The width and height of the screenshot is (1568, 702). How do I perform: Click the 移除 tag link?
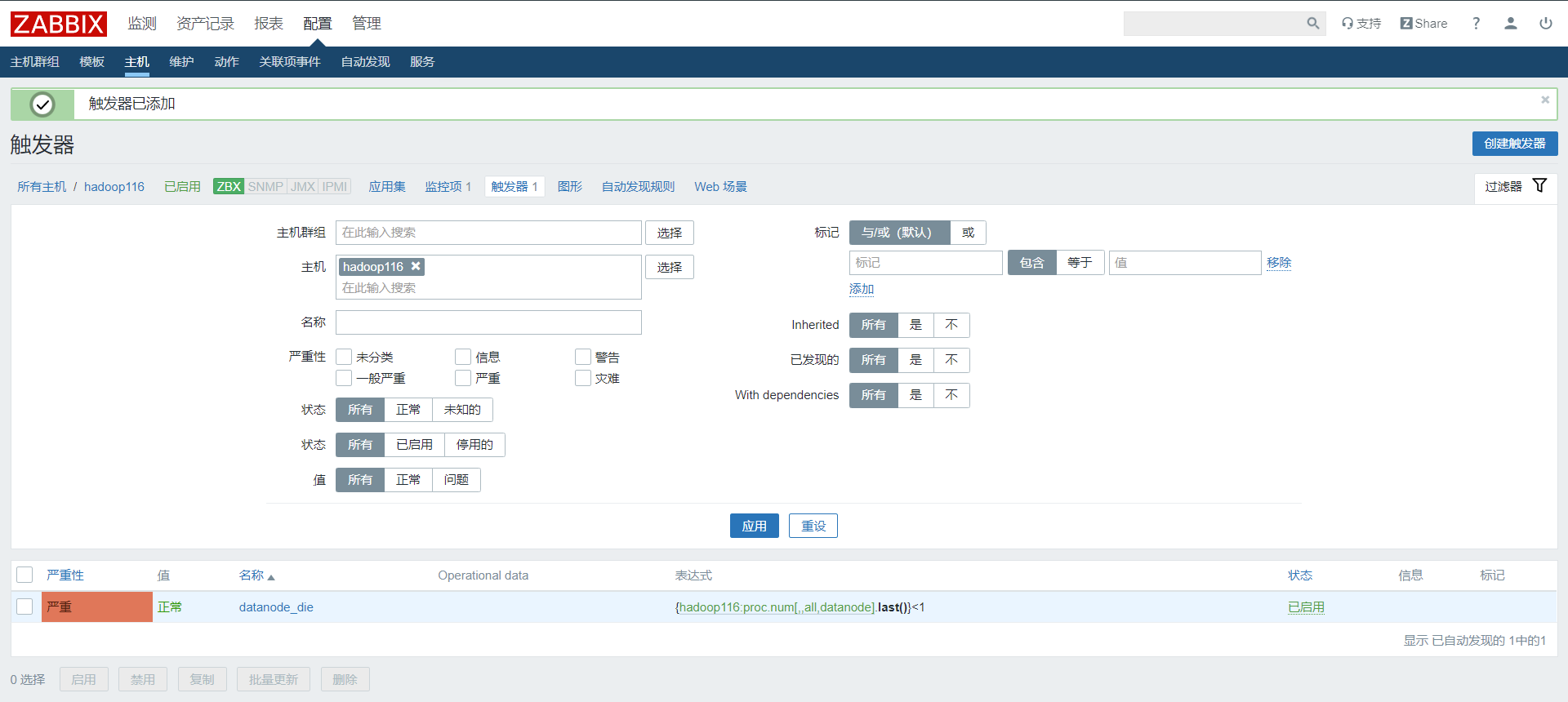click(x=1279, y=263)
